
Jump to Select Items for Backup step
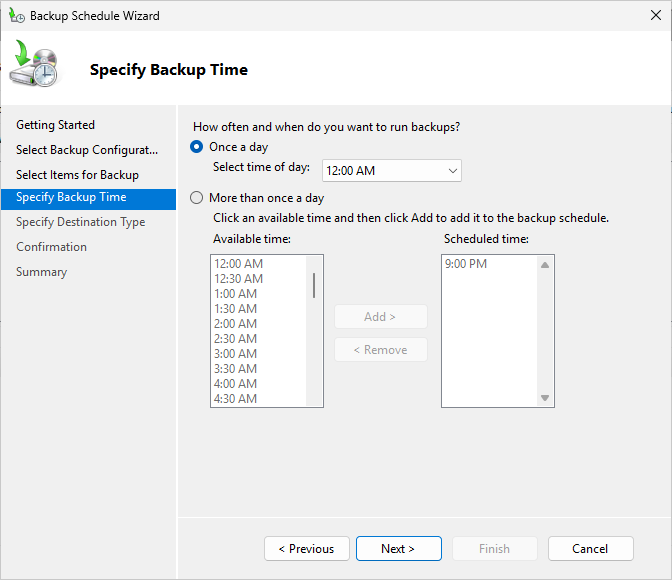coord(77,175)
